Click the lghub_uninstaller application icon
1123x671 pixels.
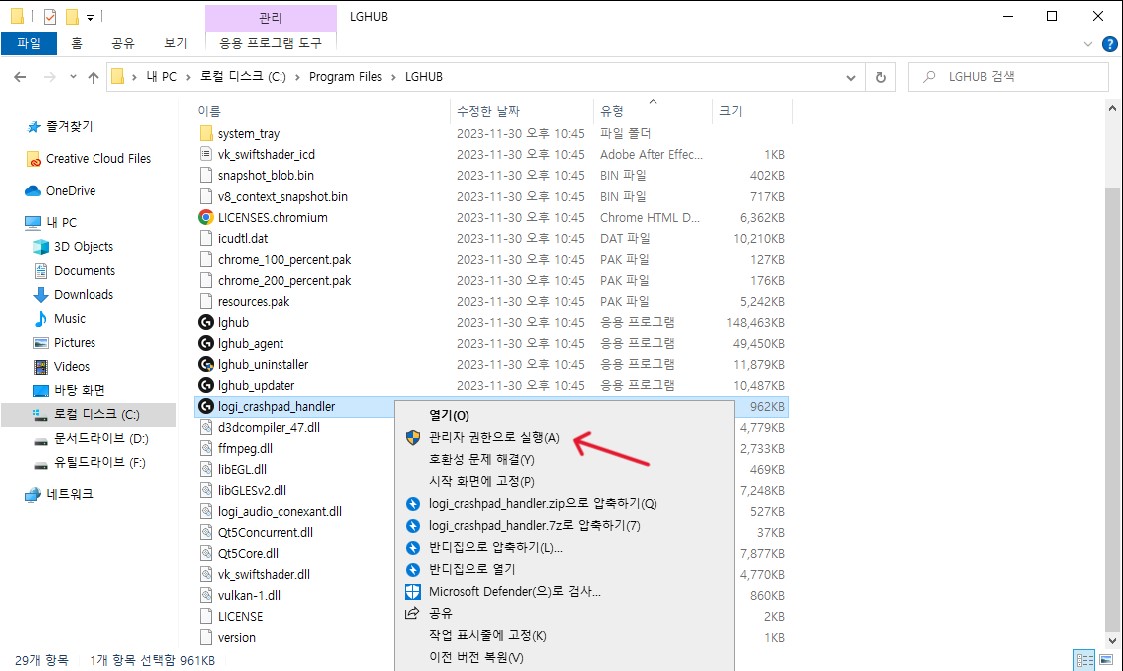(x=206, y=365)
